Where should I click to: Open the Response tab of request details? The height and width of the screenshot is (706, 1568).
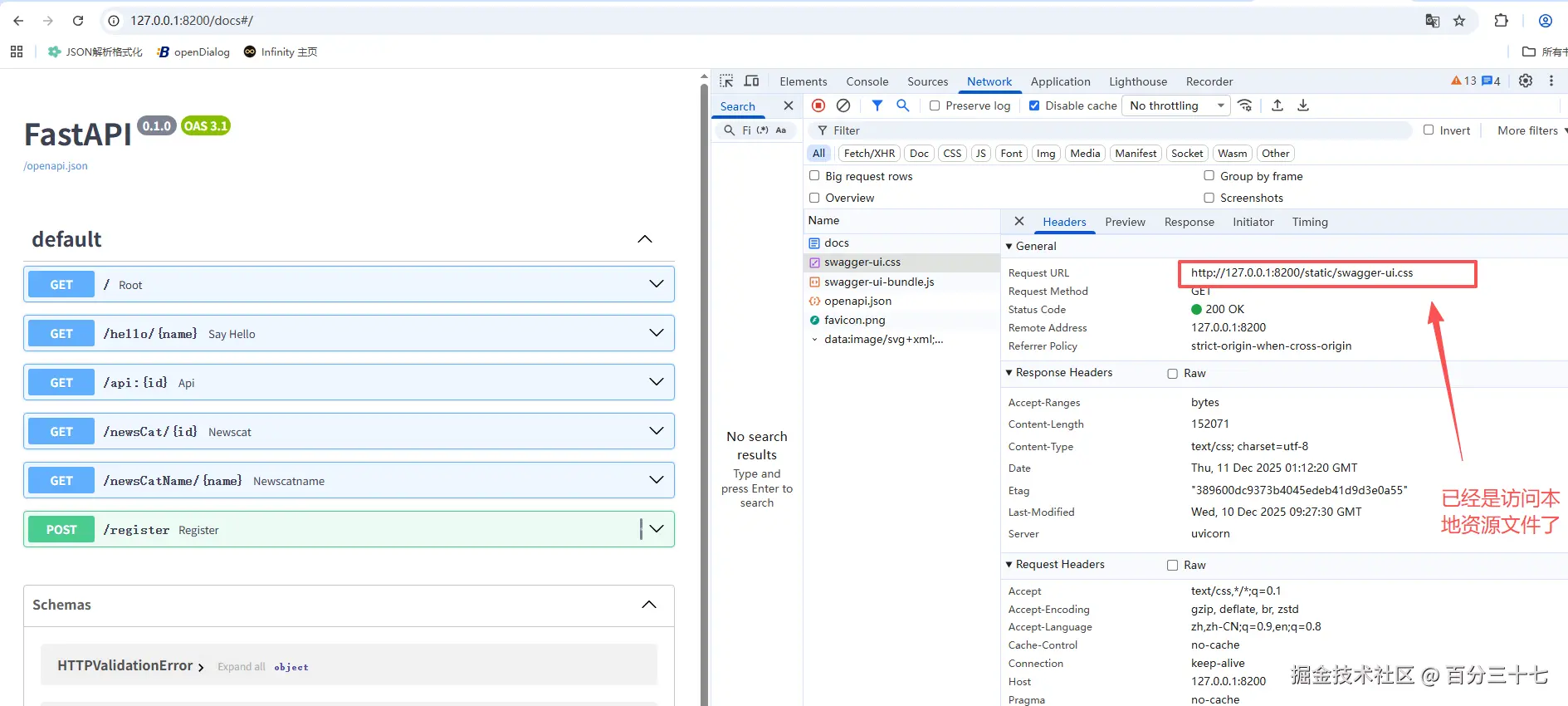[1189, 222]
